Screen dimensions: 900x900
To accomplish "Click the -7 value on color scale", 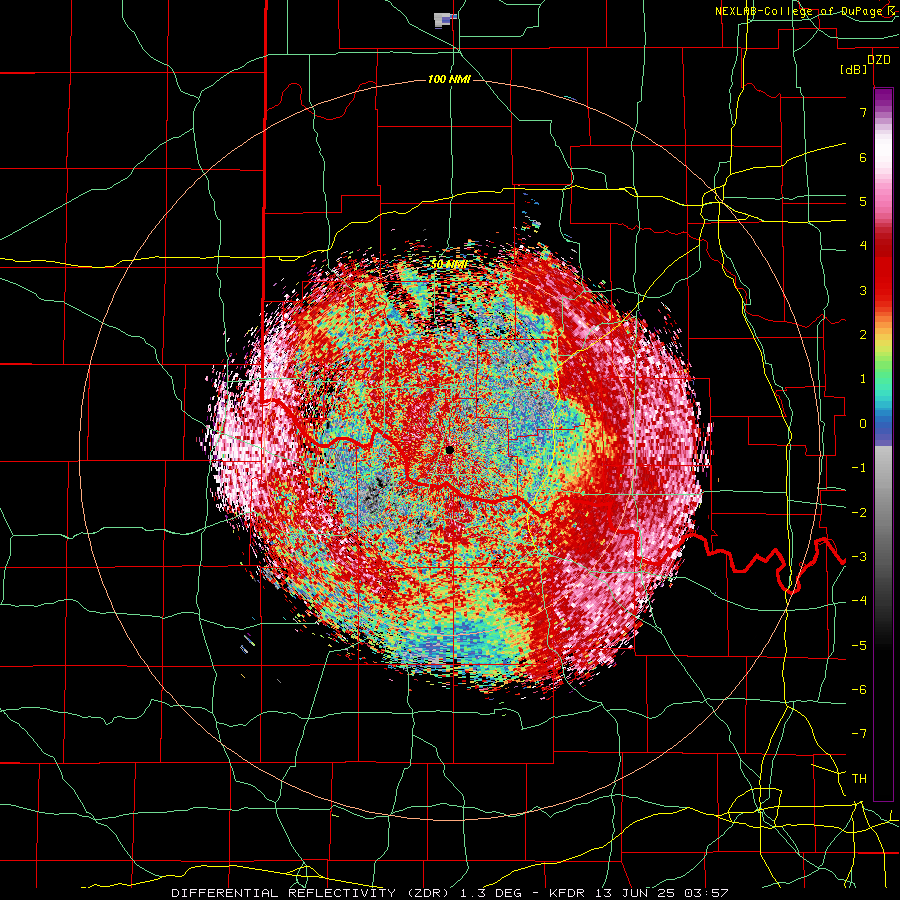I will coord(859,734).
